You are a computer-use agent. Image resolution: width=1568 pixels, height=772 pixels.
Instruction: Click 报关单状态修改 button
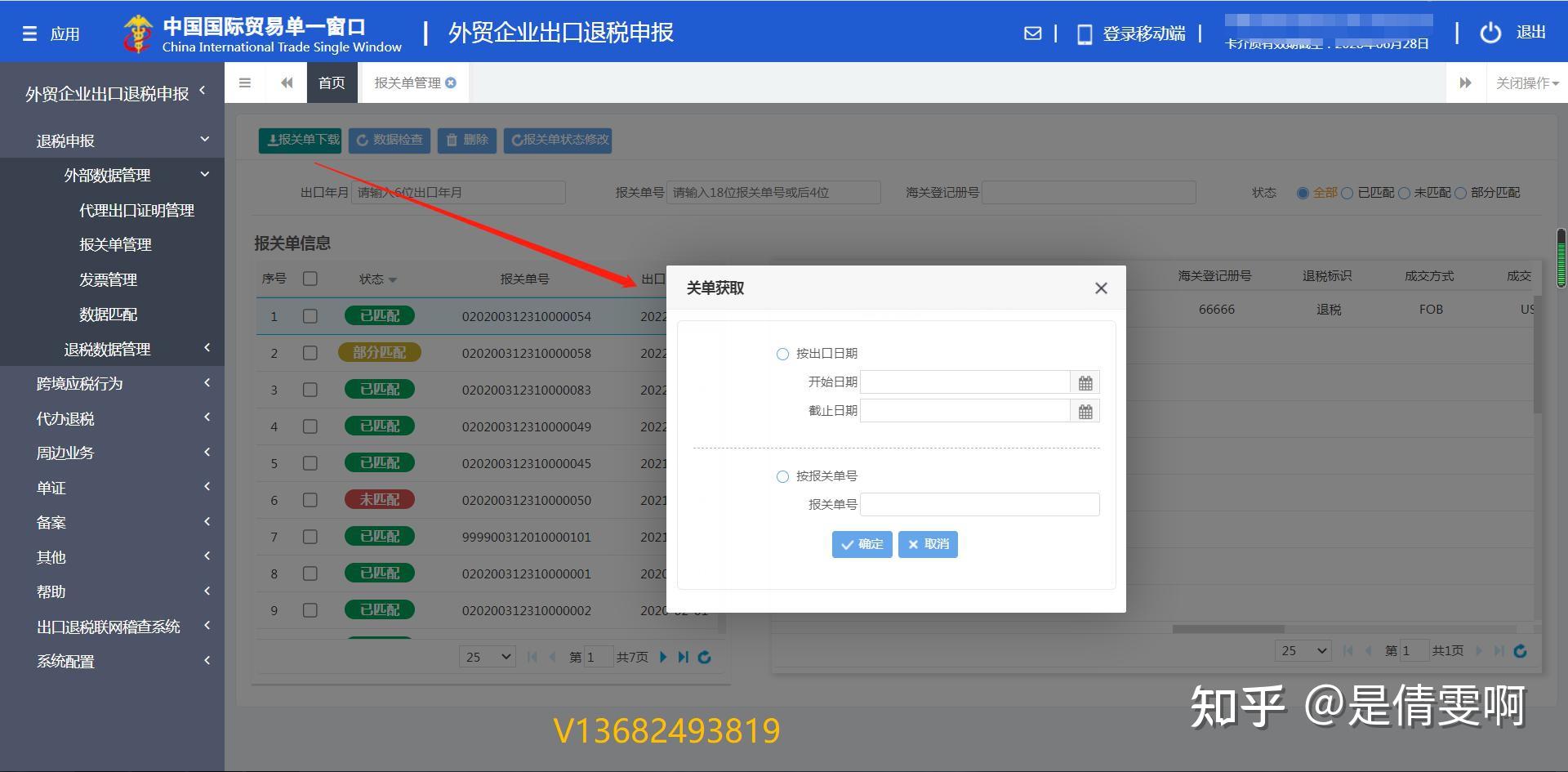point(558,140)
